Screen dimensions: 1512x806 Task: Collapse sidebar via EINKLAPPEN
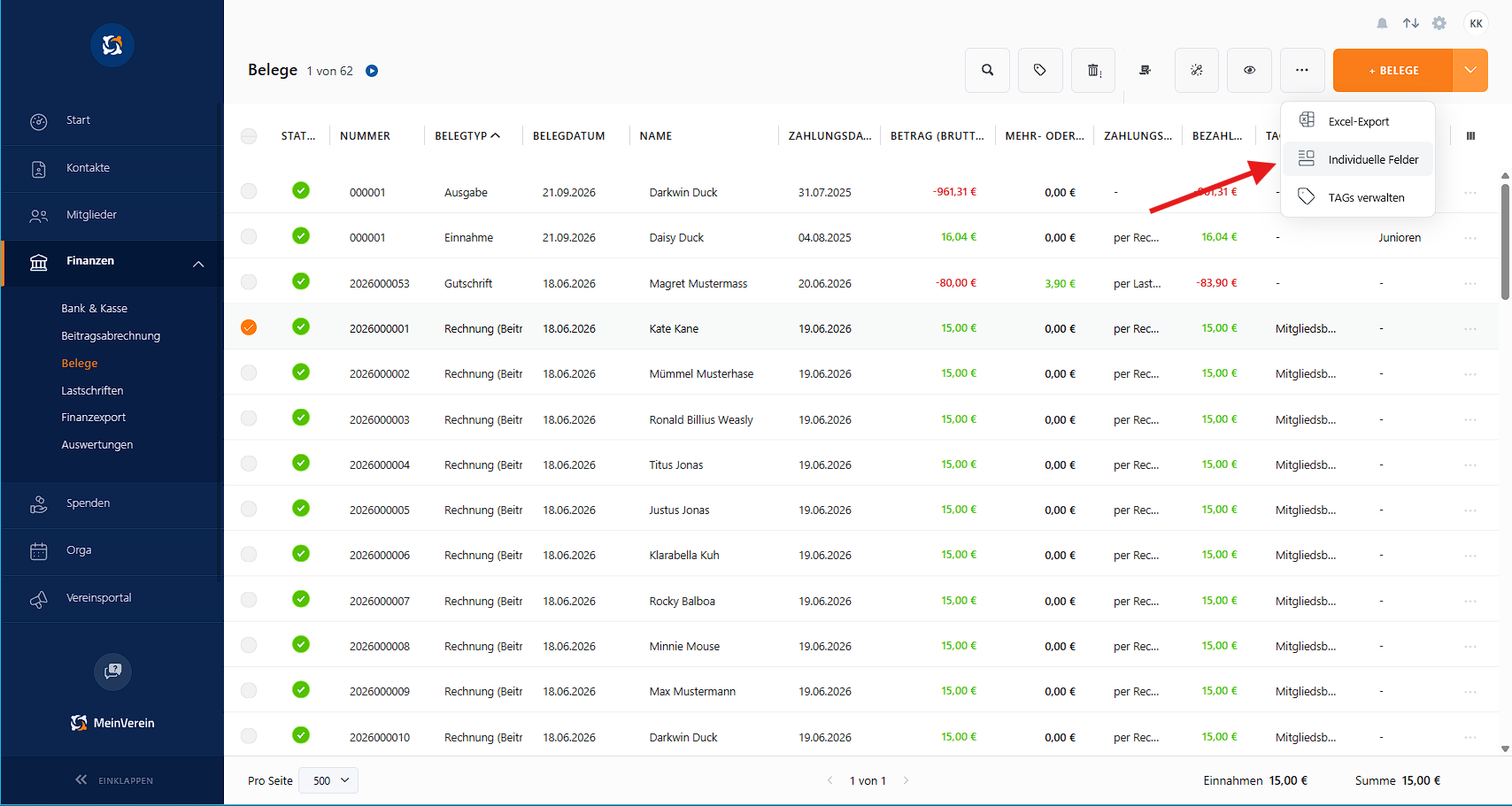click(x=114, y=780)
